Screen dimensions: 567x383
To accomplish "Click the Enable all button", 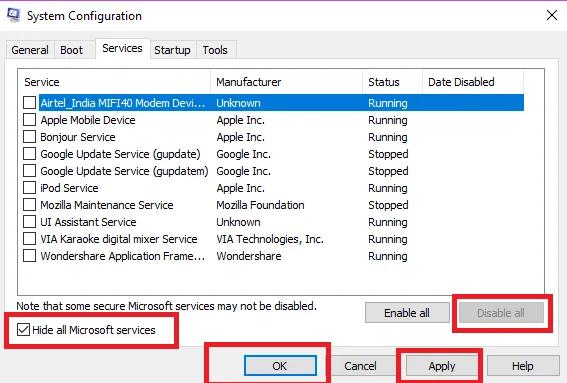I will [407, 313].
